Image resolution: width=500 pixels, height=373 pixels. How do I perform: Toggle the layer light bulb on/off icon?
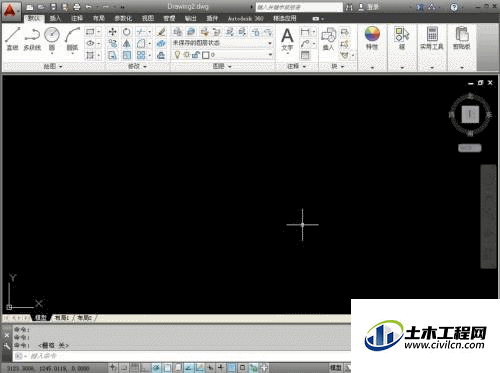[x=177, y=55]
